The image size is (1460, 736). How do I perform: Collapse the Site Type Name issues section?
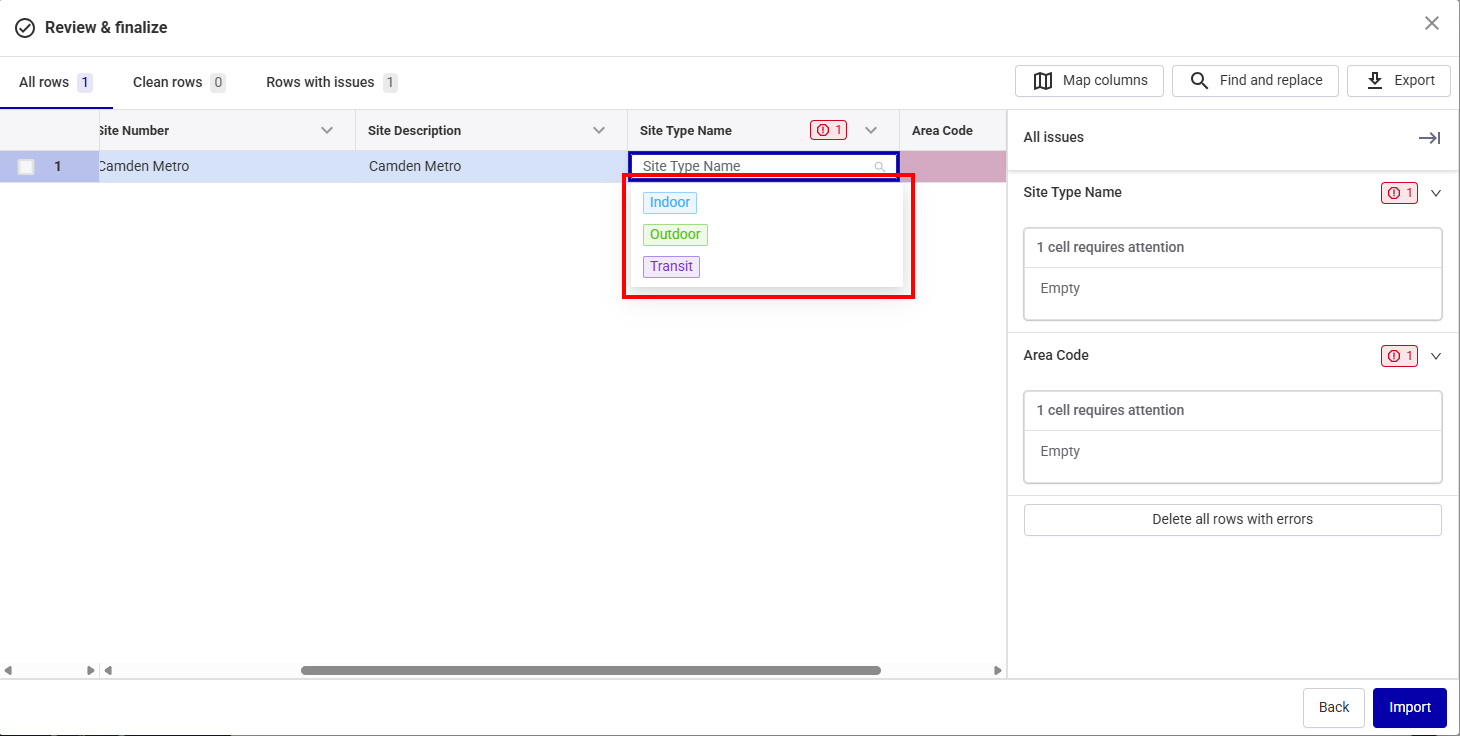coord(1436,193)
